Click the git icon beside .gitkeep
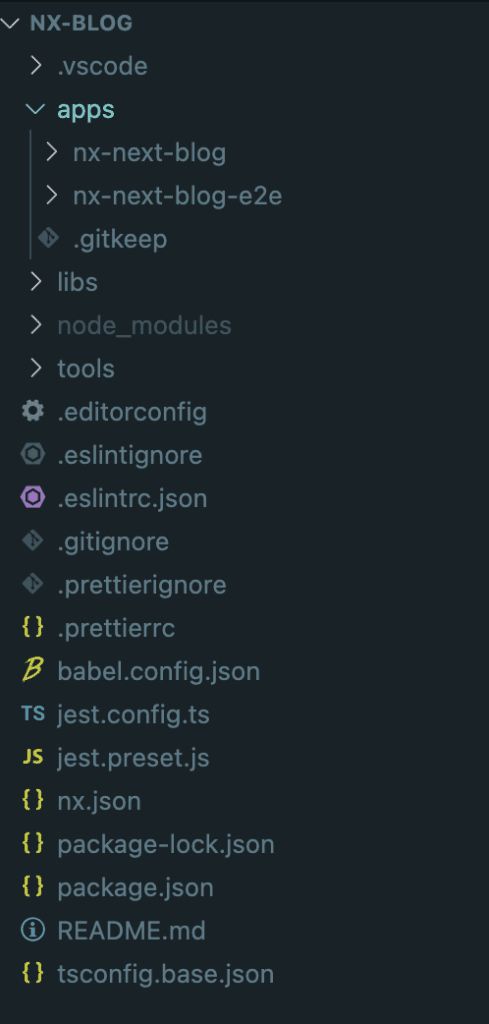Viewport: 489px width, 1024px height. 48,238
